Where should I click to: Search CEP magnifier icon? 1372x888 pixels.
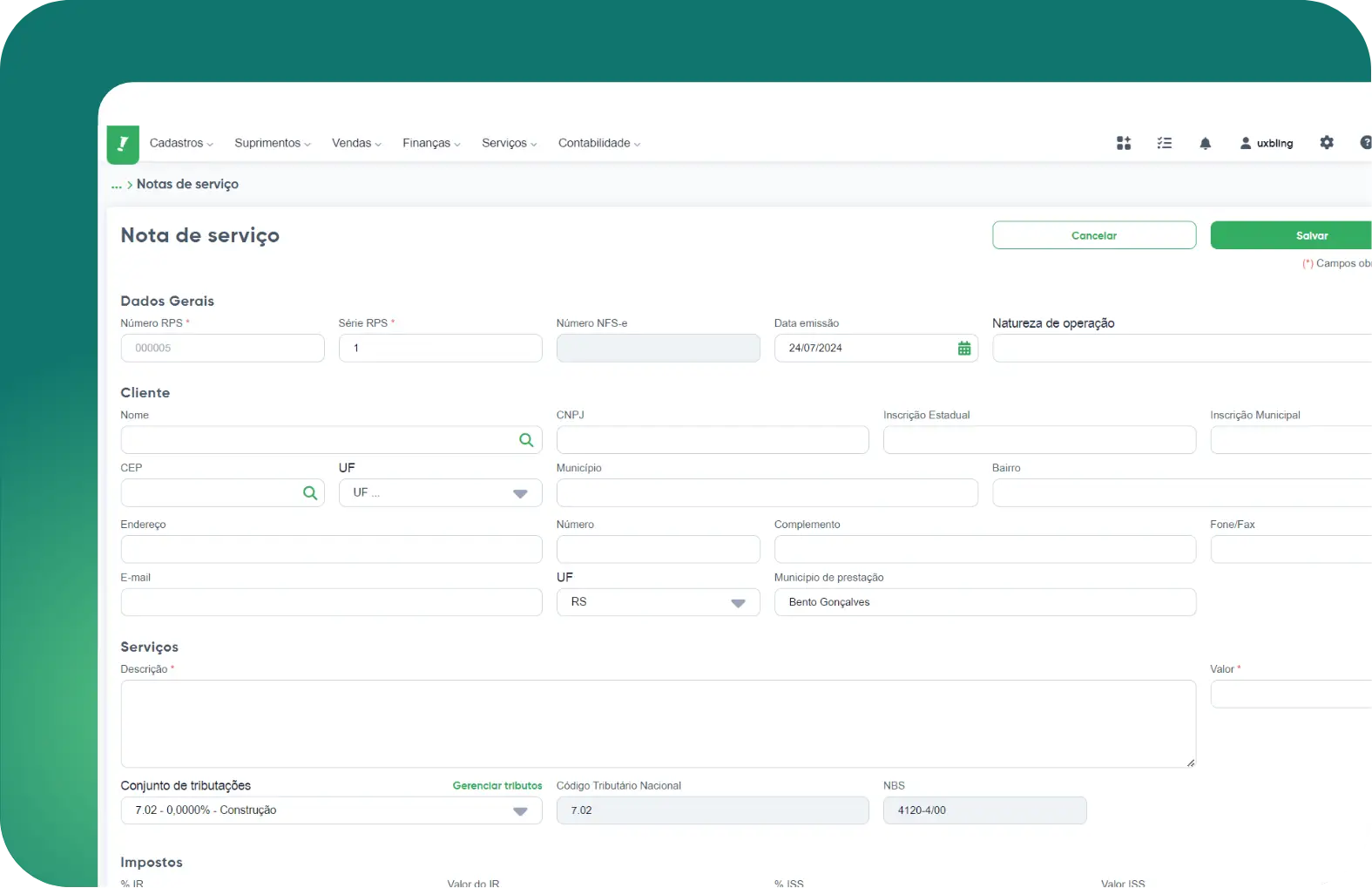click(310, 493)
